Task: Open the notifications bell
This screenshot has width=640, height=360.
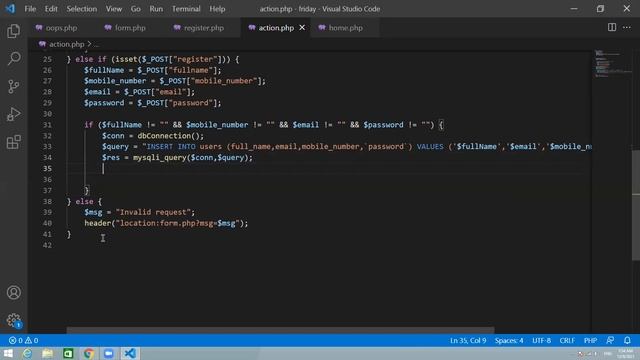Action: (627, 340)
